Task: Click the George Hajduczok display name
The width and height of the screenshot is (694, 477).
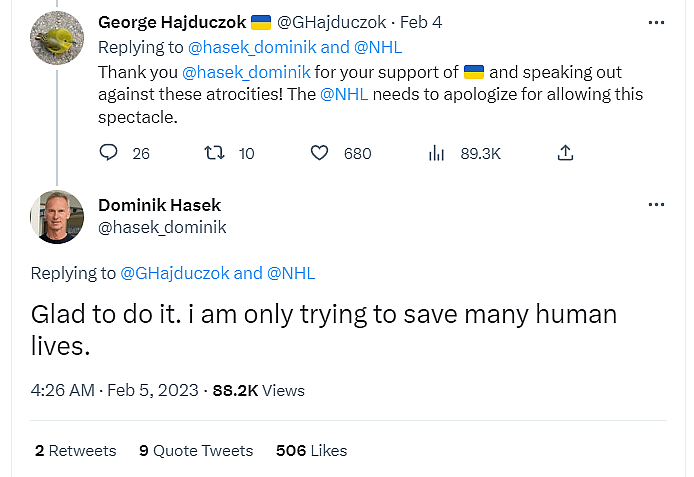Action: tap(171, 21)
